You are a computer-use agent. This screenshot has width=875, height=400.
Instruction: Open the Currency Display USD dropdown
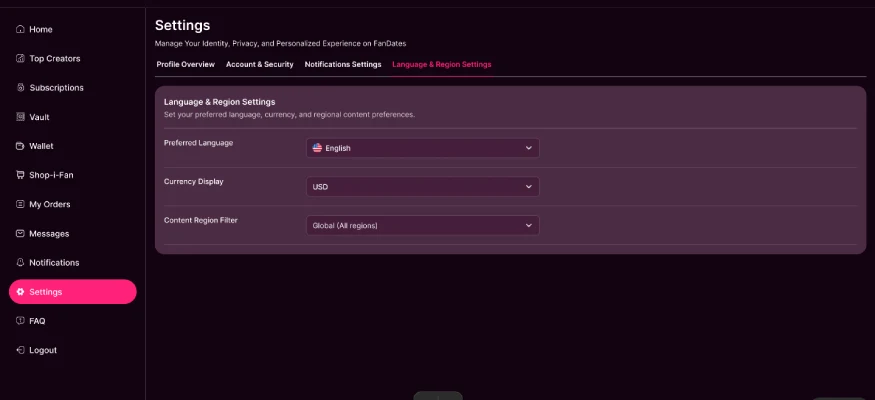422,187
